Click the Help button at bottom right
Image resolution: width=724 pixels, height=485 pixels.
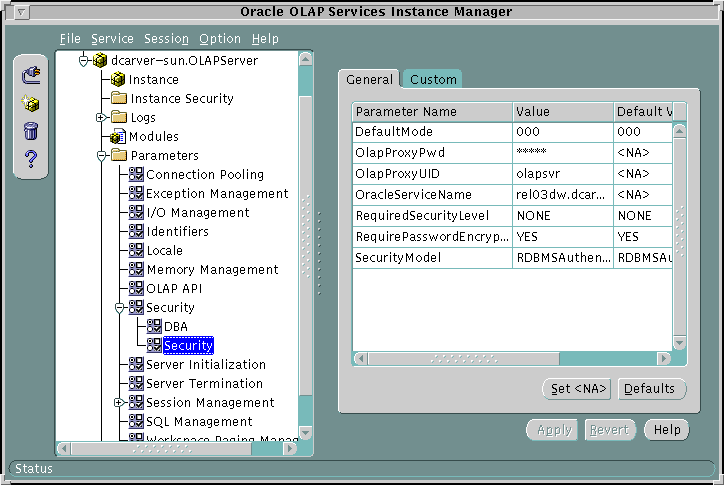667,430
